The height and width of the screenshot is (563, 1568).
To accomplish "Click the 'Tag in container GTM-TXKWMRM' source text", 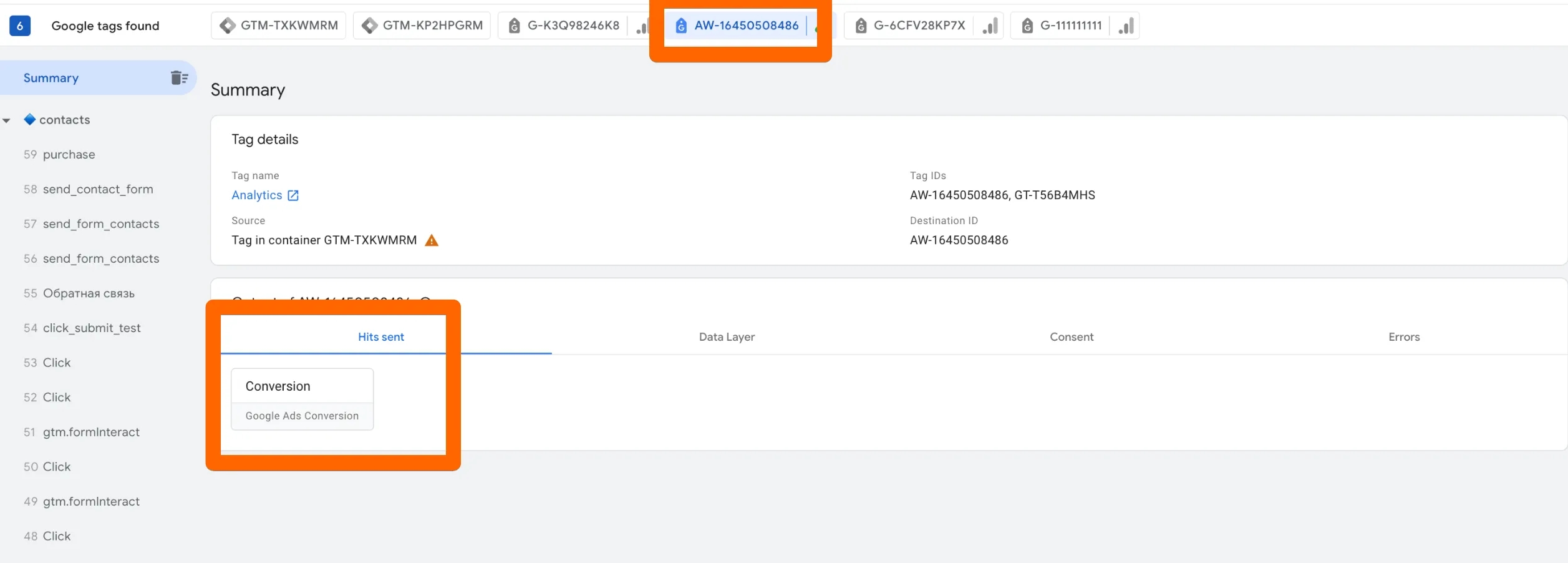I will click(x=324, y=240).
